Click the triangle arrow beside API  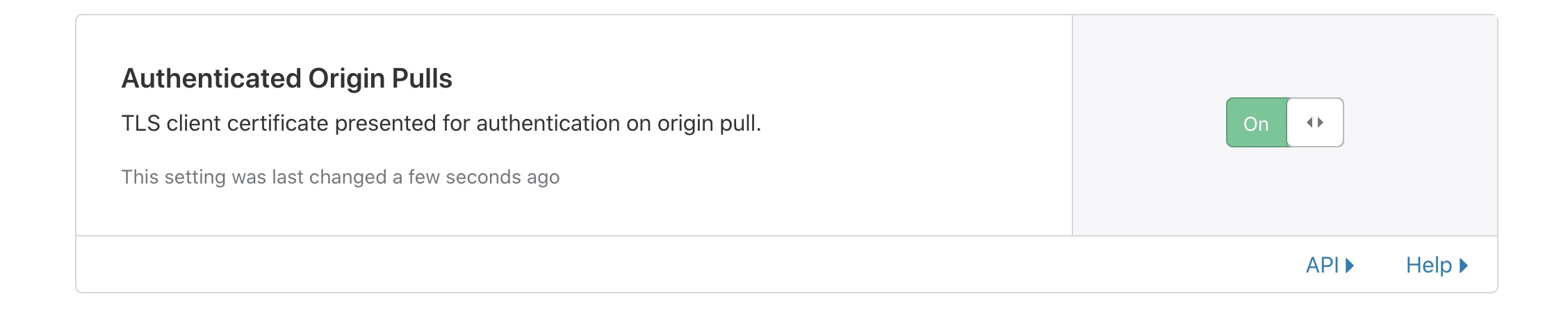pyautogui.click(x=1350, y=266)
